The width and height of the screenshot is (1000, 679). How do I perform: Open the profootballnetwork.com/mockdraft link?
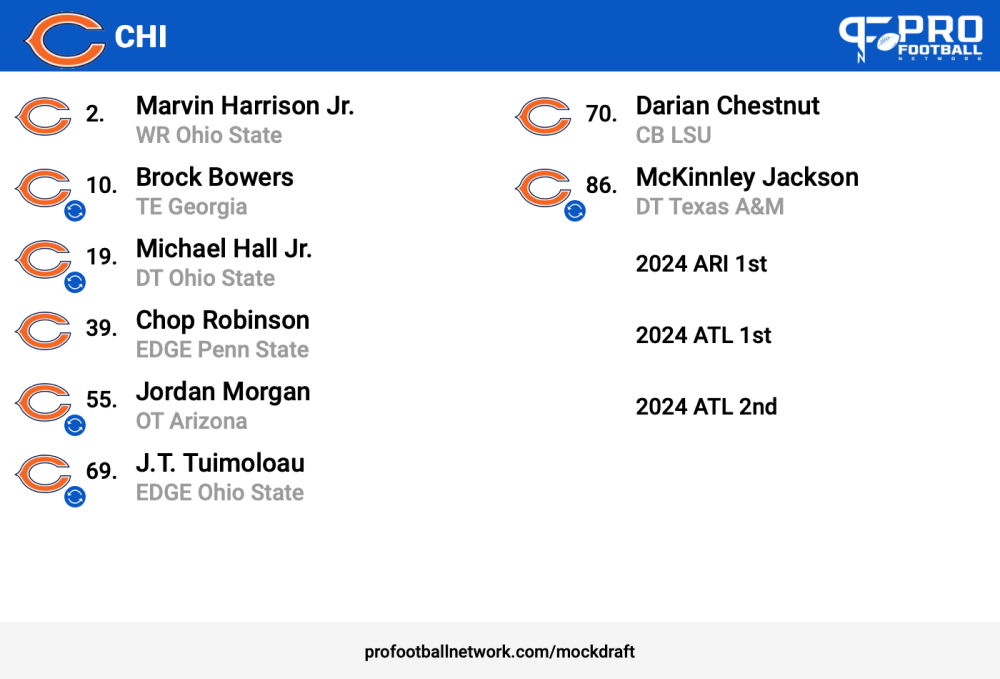point(499,652)
